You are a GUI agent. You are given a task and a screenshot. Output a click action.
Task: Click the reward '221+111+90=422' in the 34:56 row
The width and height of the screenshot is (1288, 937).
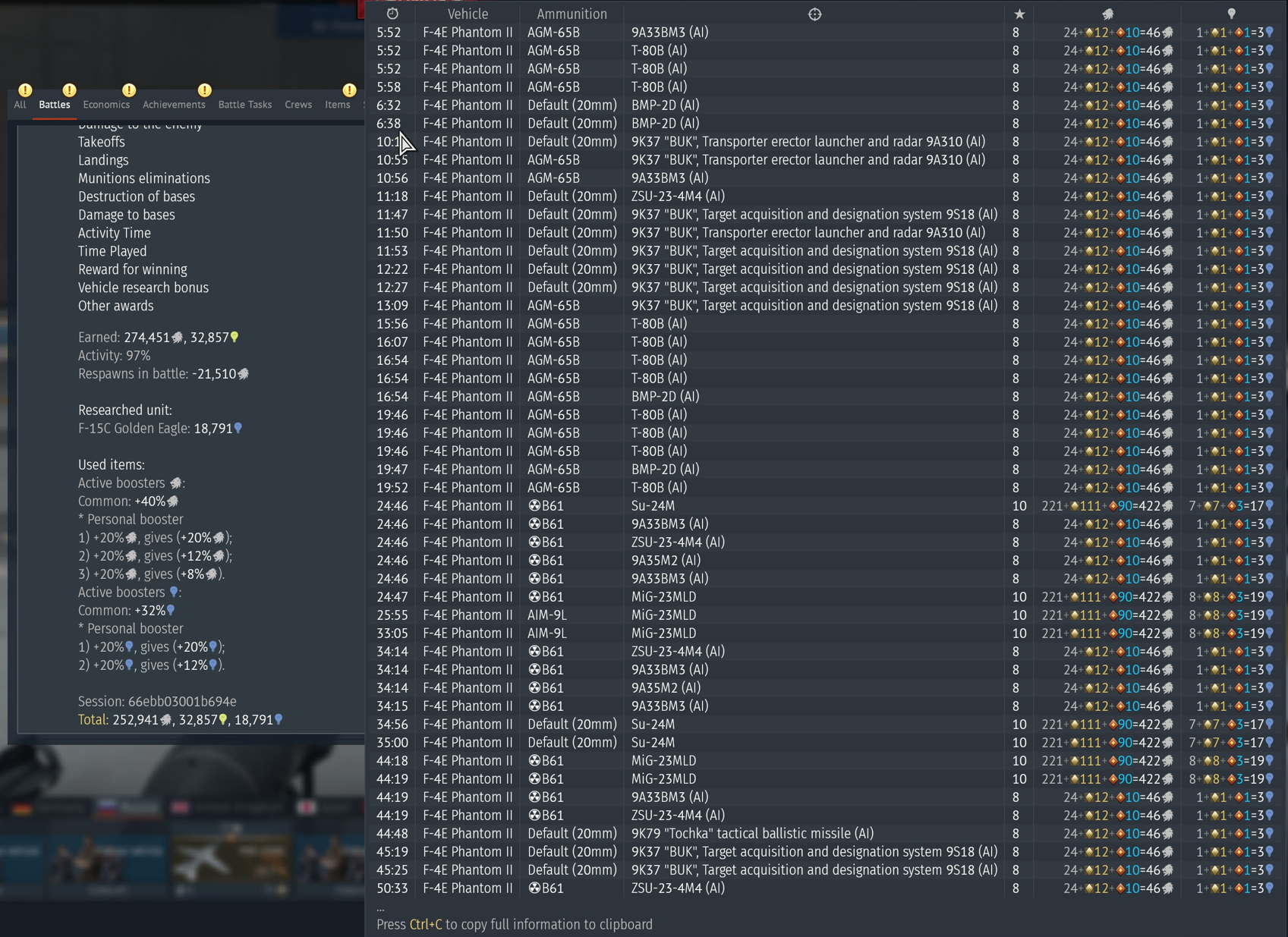click(1107, 724)
